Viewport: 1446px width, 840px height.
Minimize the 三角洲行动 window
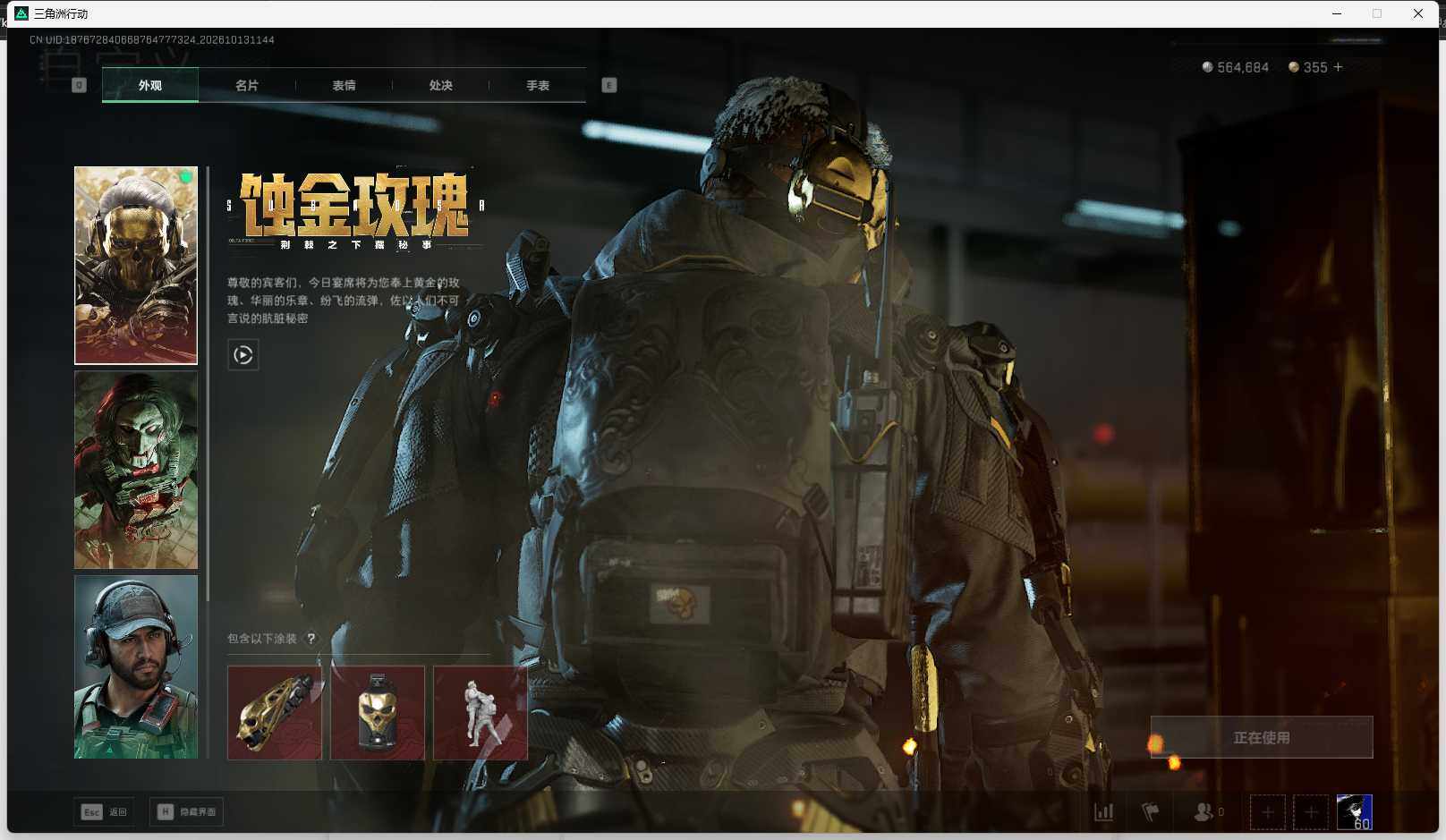point(1337,13)
